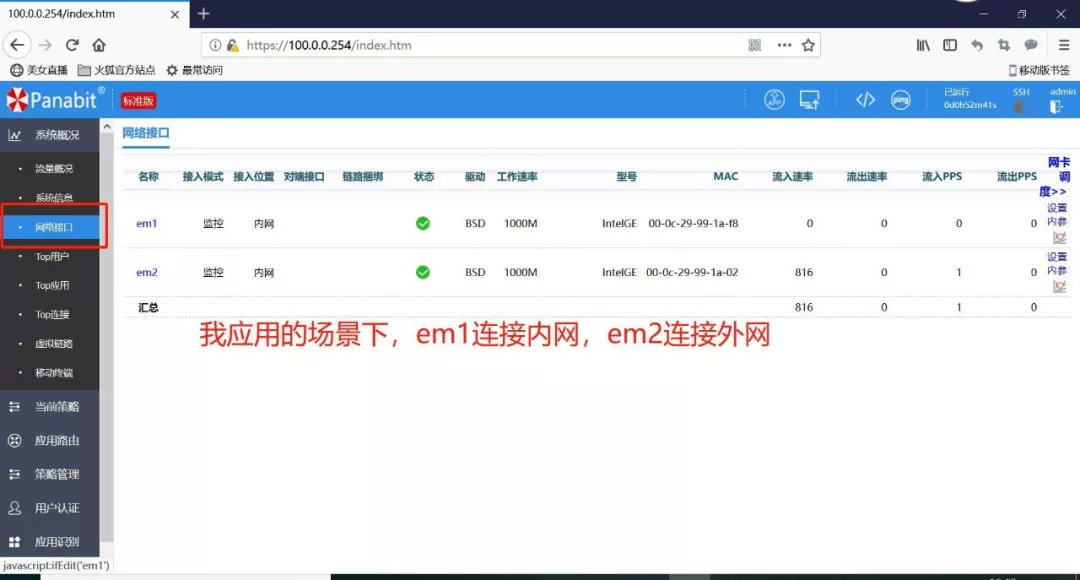Open the Firefox hamburger menu
Image resolution: width=1080 pixels, height=580 pixels.
click(1063, 45)
